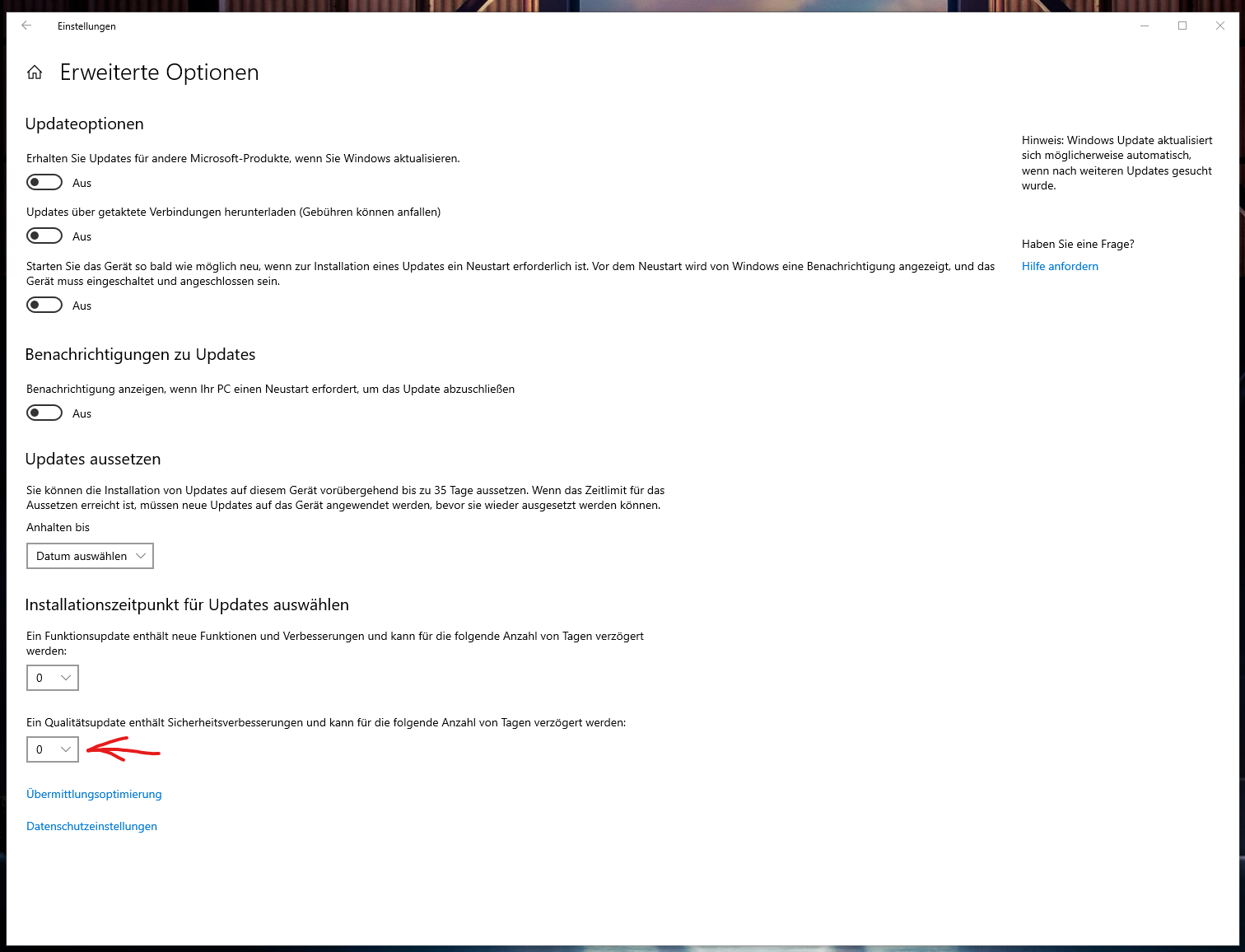The image size is (1245, 952).
Task: Toggle restart notification switch under Benachrichtigungen
Action: tap(44, 413)
